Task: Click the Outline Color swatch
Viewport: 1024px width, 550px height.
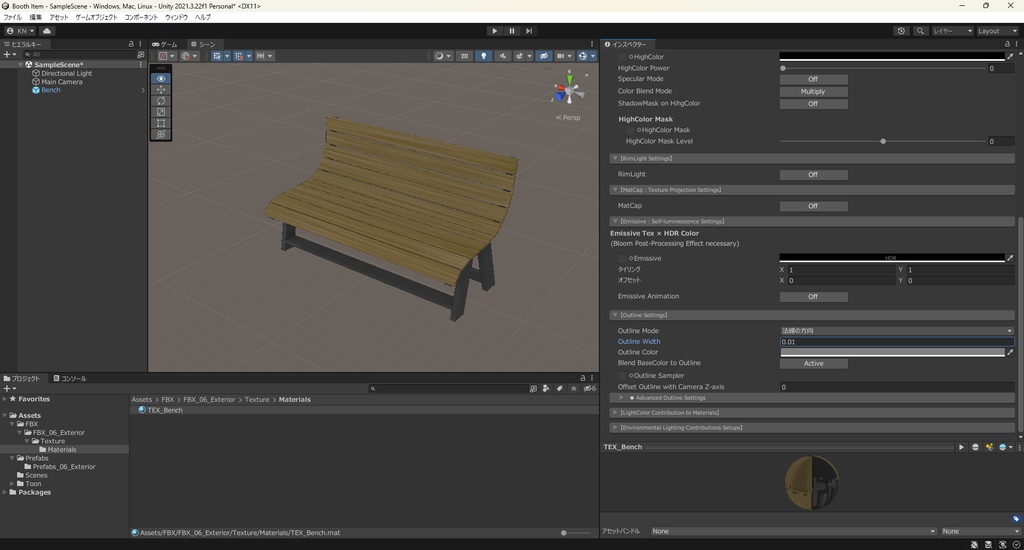Action: [x=891, y=352]
